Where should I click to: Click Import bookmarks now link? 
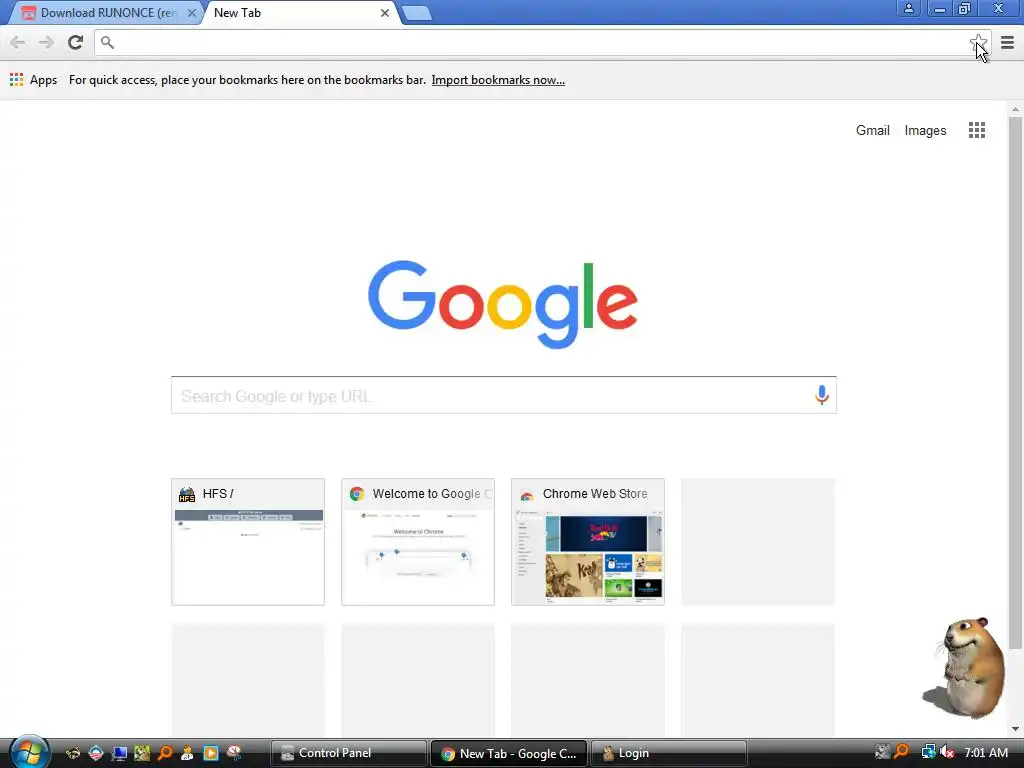[x=498, y=80]
